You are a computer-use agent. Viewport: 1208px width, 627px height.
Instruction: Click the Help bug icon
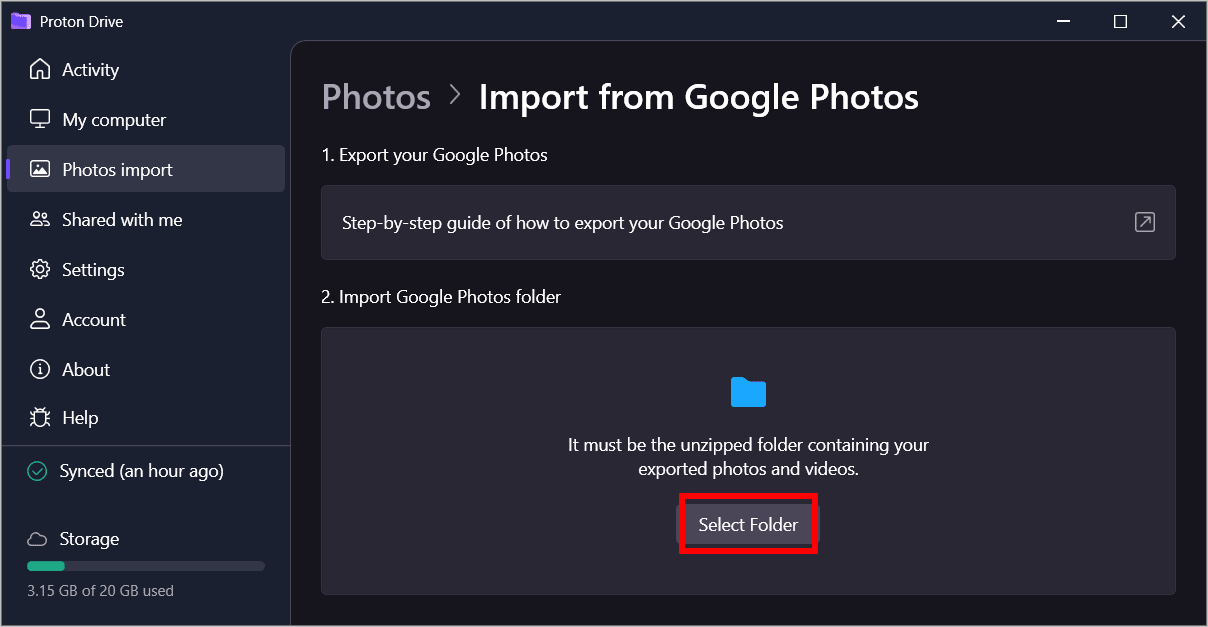click(40, 417)
